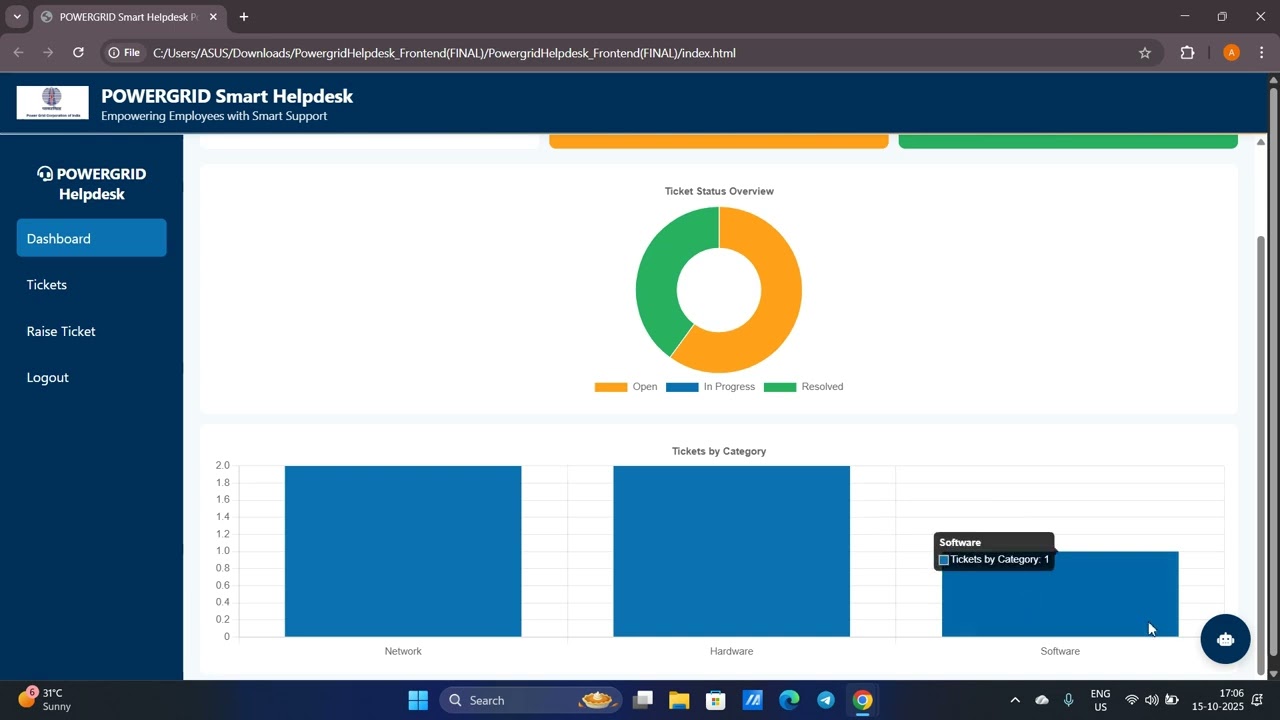Open Task View on taskbar
Screen dimensions: 1280x720
(x=643, y=700)
